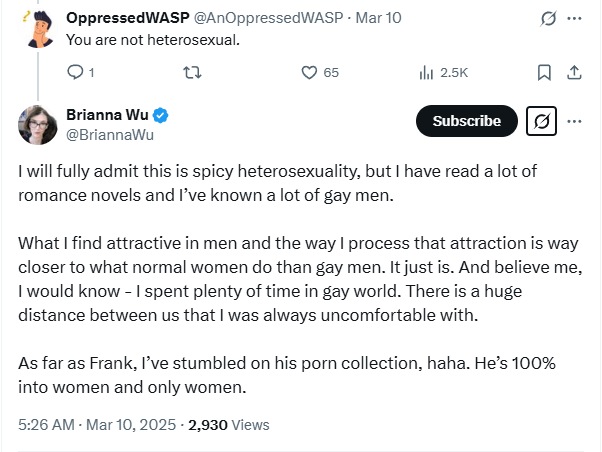The height and width of the screenshot is (452, 602).
Task: Open the @BriannaWu handle link
Action: [x=110, y=135]
